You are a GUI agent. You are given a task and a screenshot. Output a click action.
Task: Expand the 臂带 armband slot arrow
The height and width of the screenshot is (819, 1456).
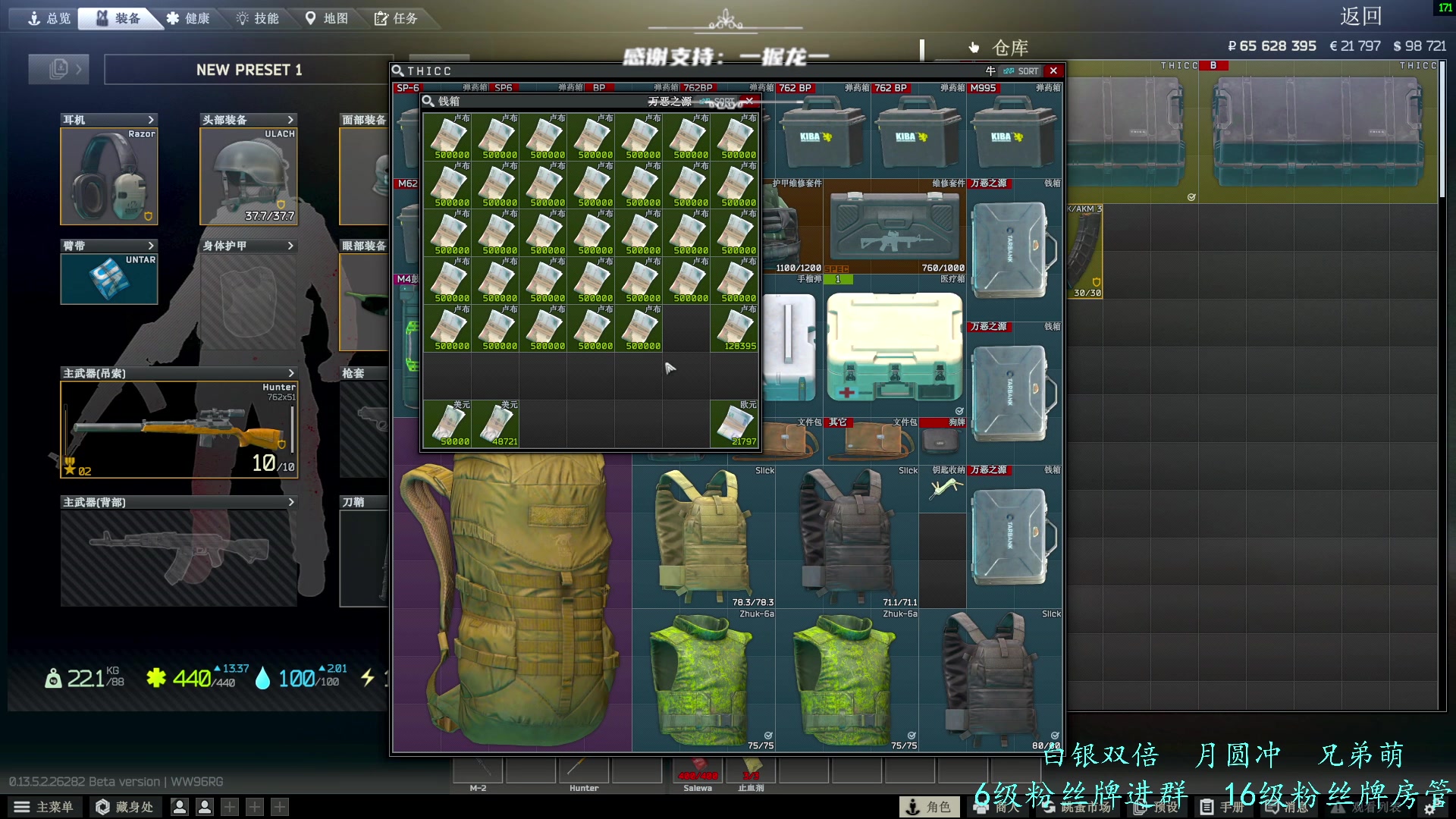(x=151, y=246)
